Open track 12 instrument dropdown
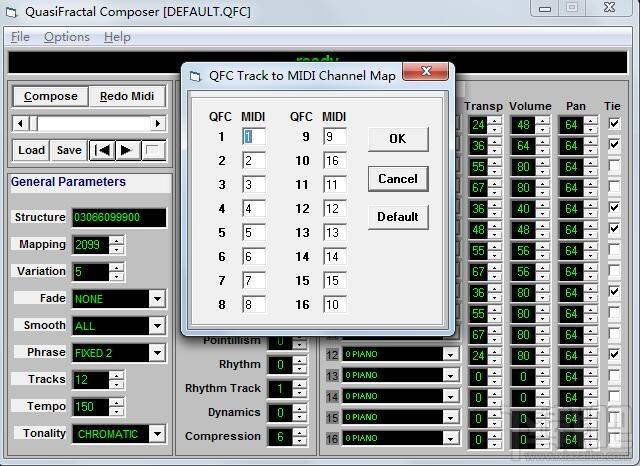This screenshot has height=466, width=640. pyautogui.click(x=451, y=355)
